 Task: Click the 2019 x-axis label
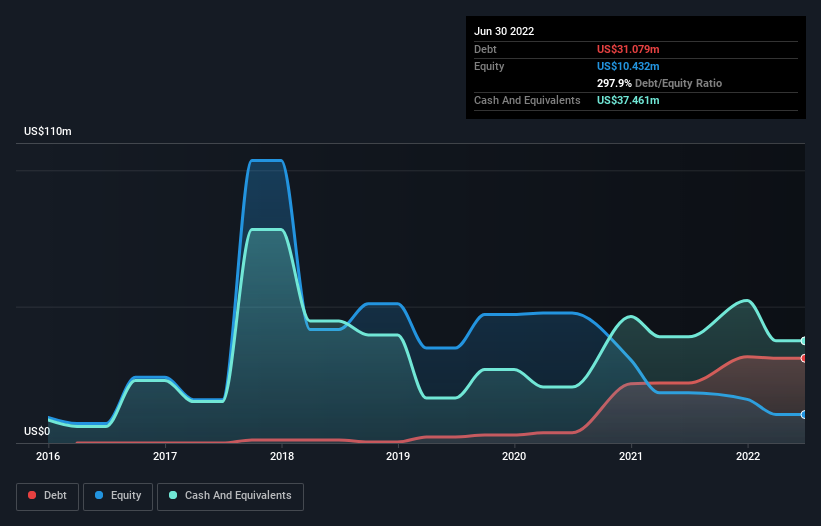398,456
